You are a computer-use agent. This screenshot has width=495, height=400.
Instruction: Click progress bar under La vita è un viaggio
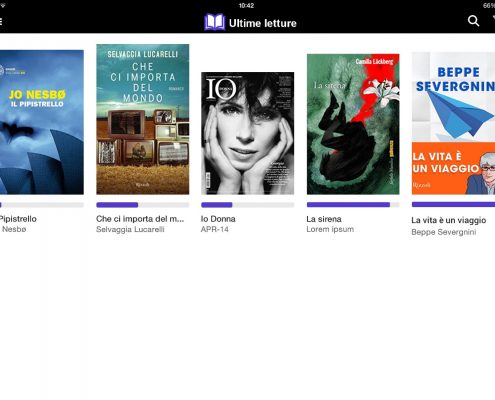tap(453, 205)
